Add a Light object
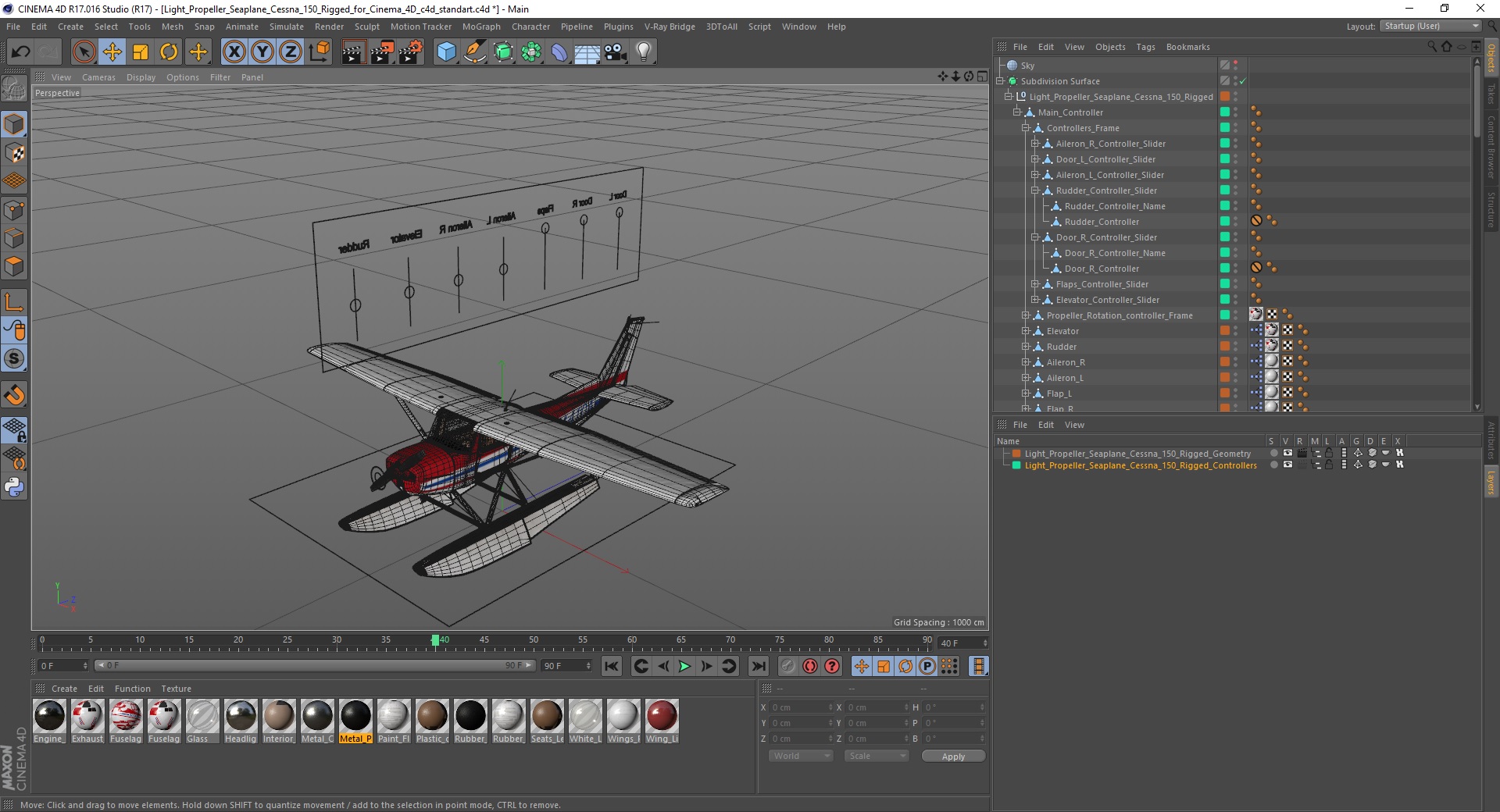Image resolution: width=1500 pixels, height=812 pixels. [x=644, y=52]
